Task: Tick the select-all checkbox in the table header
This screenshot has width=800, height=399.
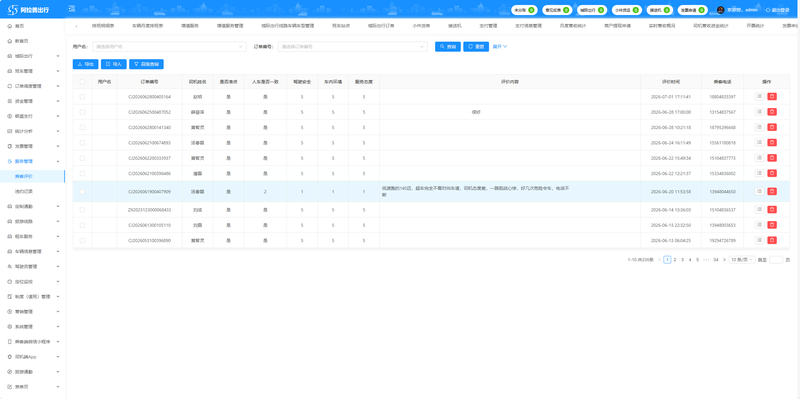Action: point(82,82)
